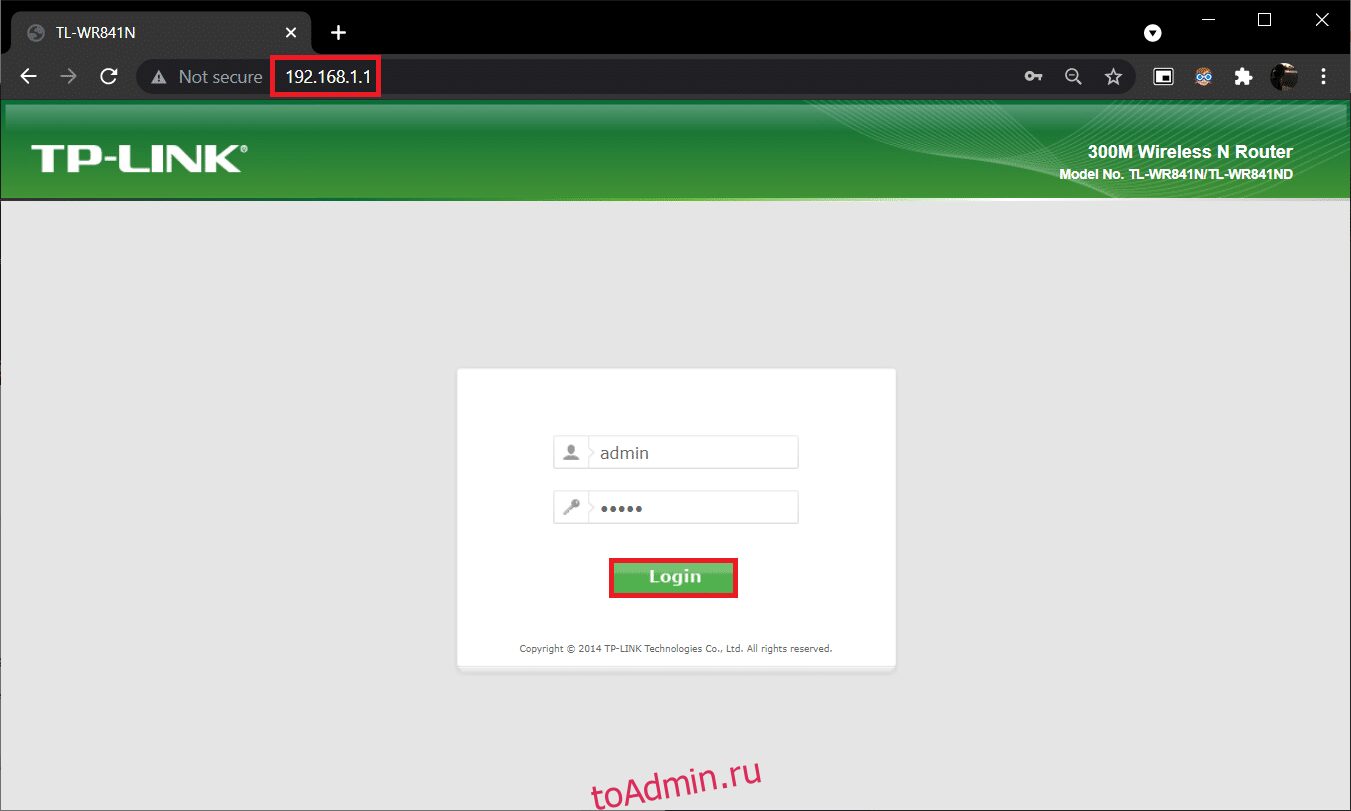Click the owl-faced extension icon
1351x811 pixels.
point(1204,76)
